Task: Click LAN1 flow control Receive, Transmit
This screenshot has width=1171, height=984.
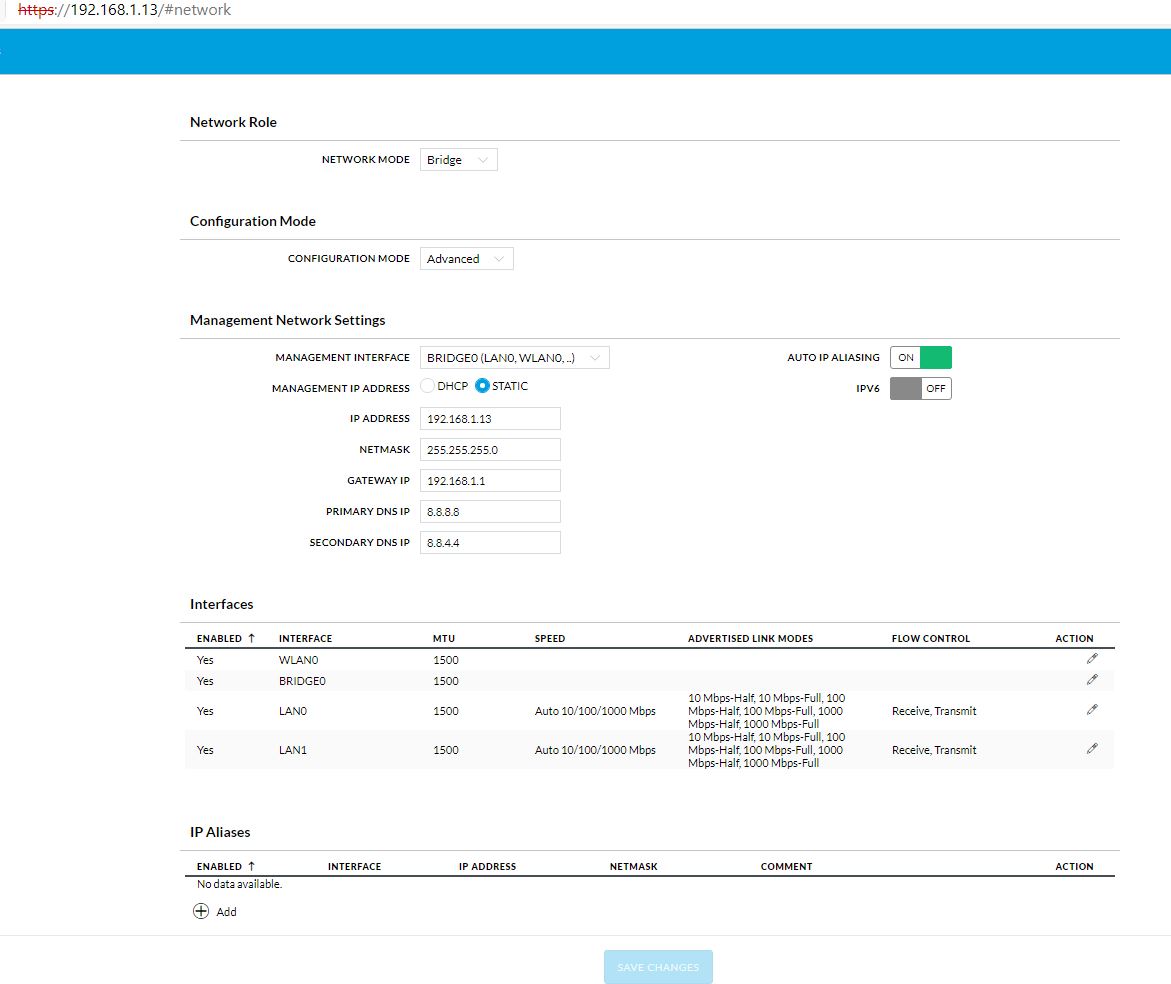Action: tap(934, 750)
